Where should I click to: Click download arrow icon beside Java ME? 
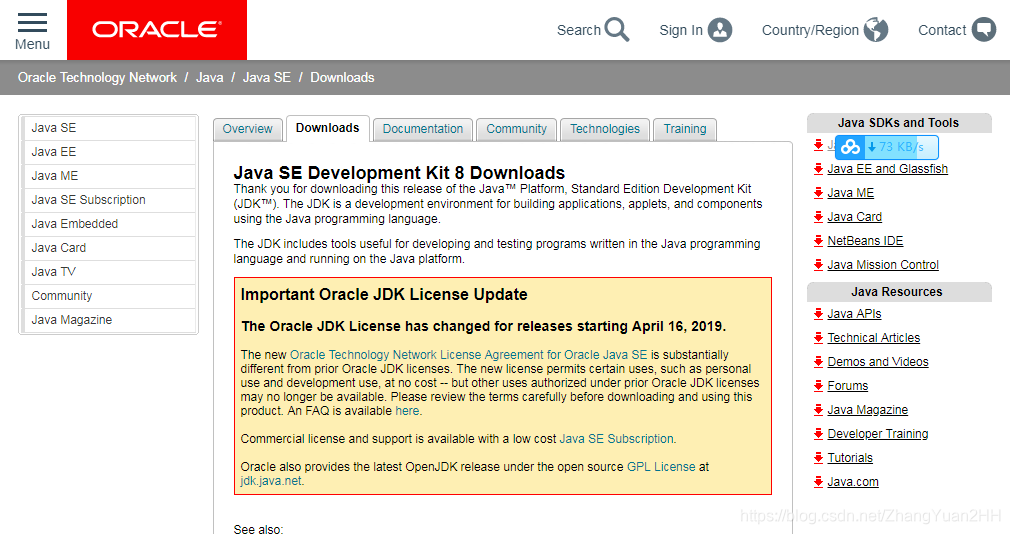[x=818, y=193]
